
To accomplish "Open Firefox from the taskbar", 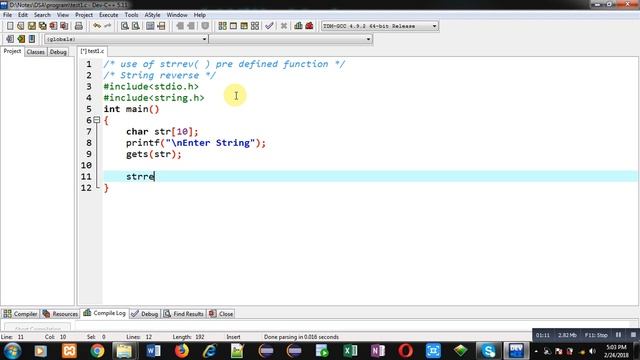I will [182, 351].
